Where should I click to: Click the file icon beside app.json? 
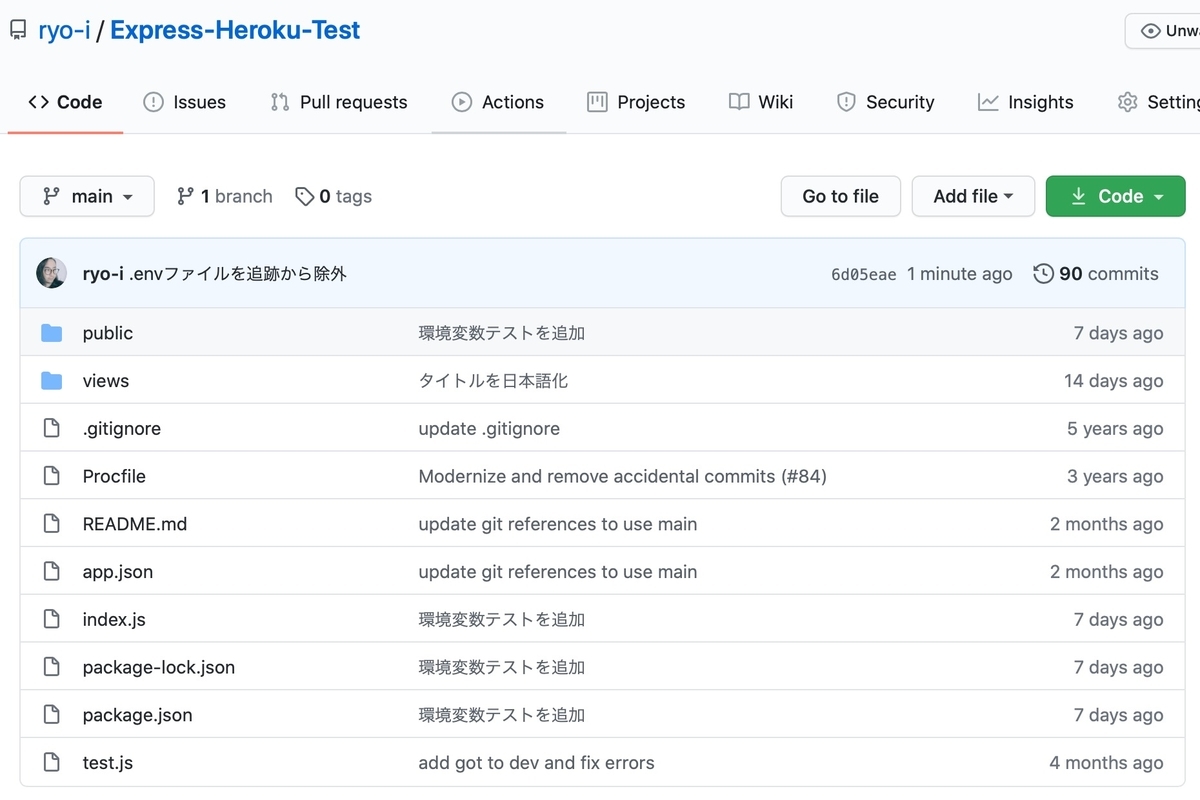point(52,572)
